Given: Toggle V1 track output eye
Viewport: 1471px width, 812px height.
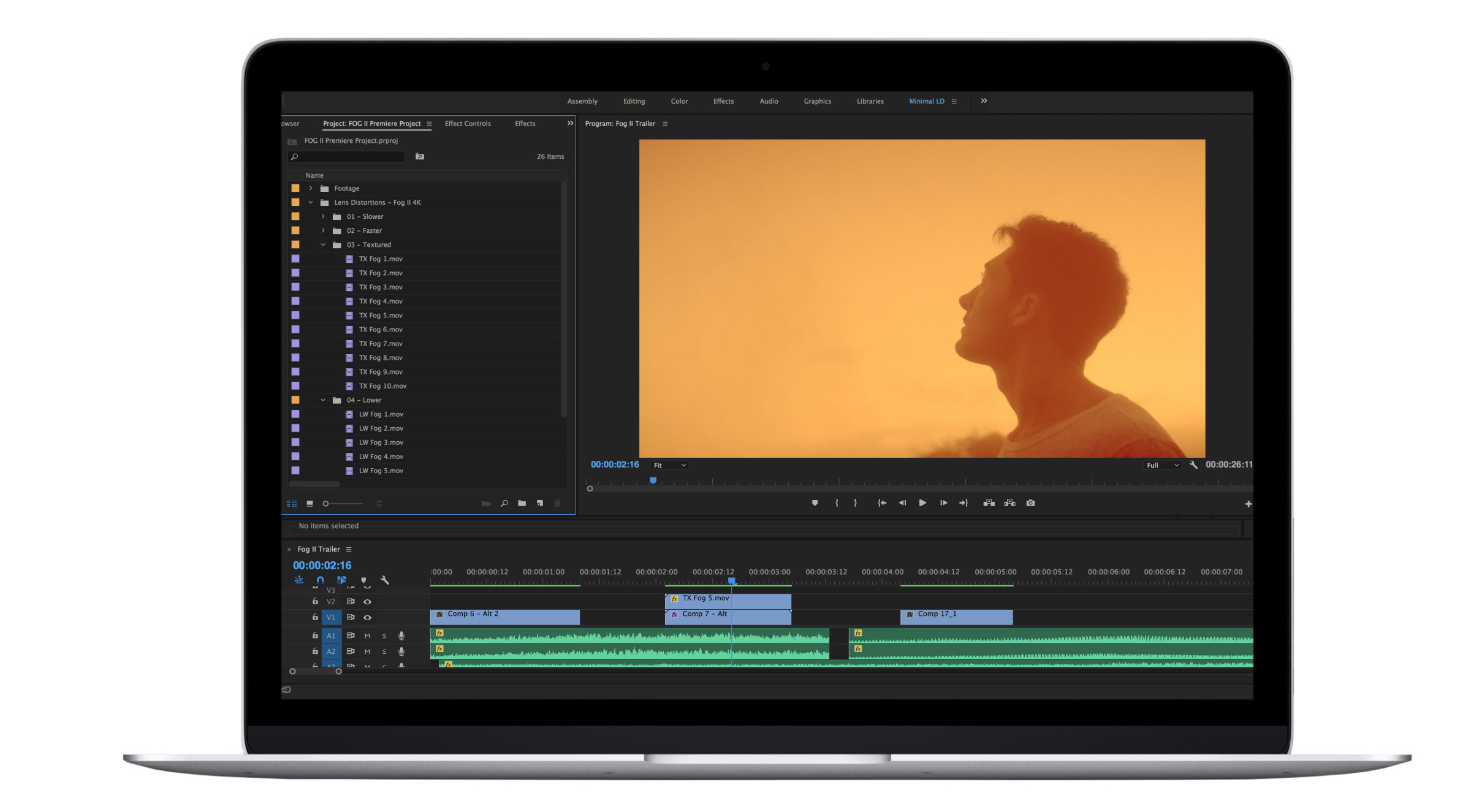Looking at the screenshot, I should click(x=368, y=618).
